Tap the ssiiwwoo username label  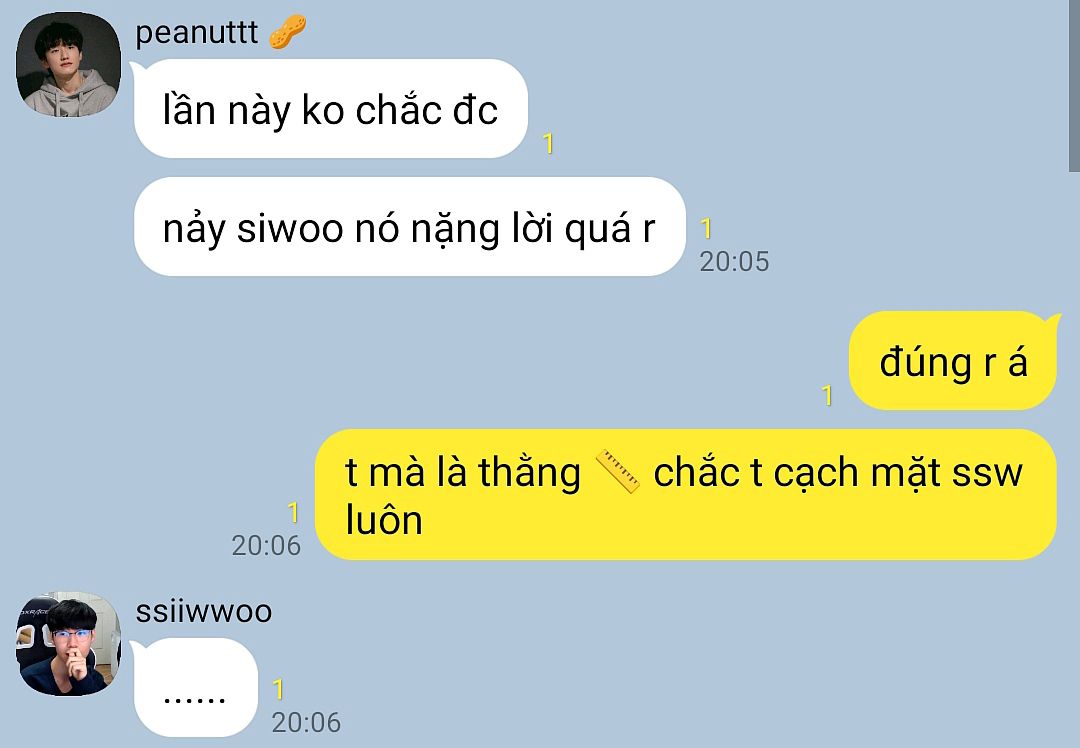click(x=204, y=612)
